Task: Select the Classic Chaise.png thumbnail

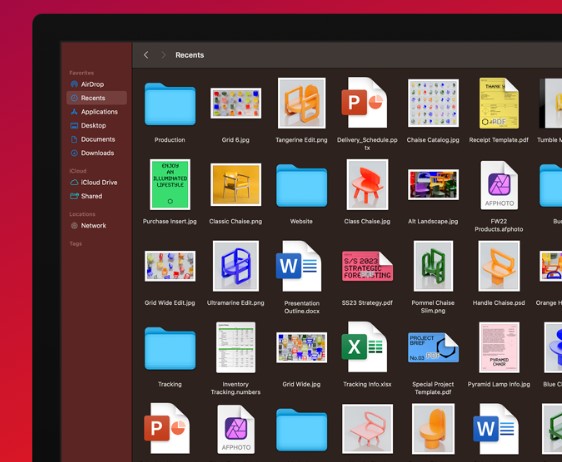Action: point(235,185)
